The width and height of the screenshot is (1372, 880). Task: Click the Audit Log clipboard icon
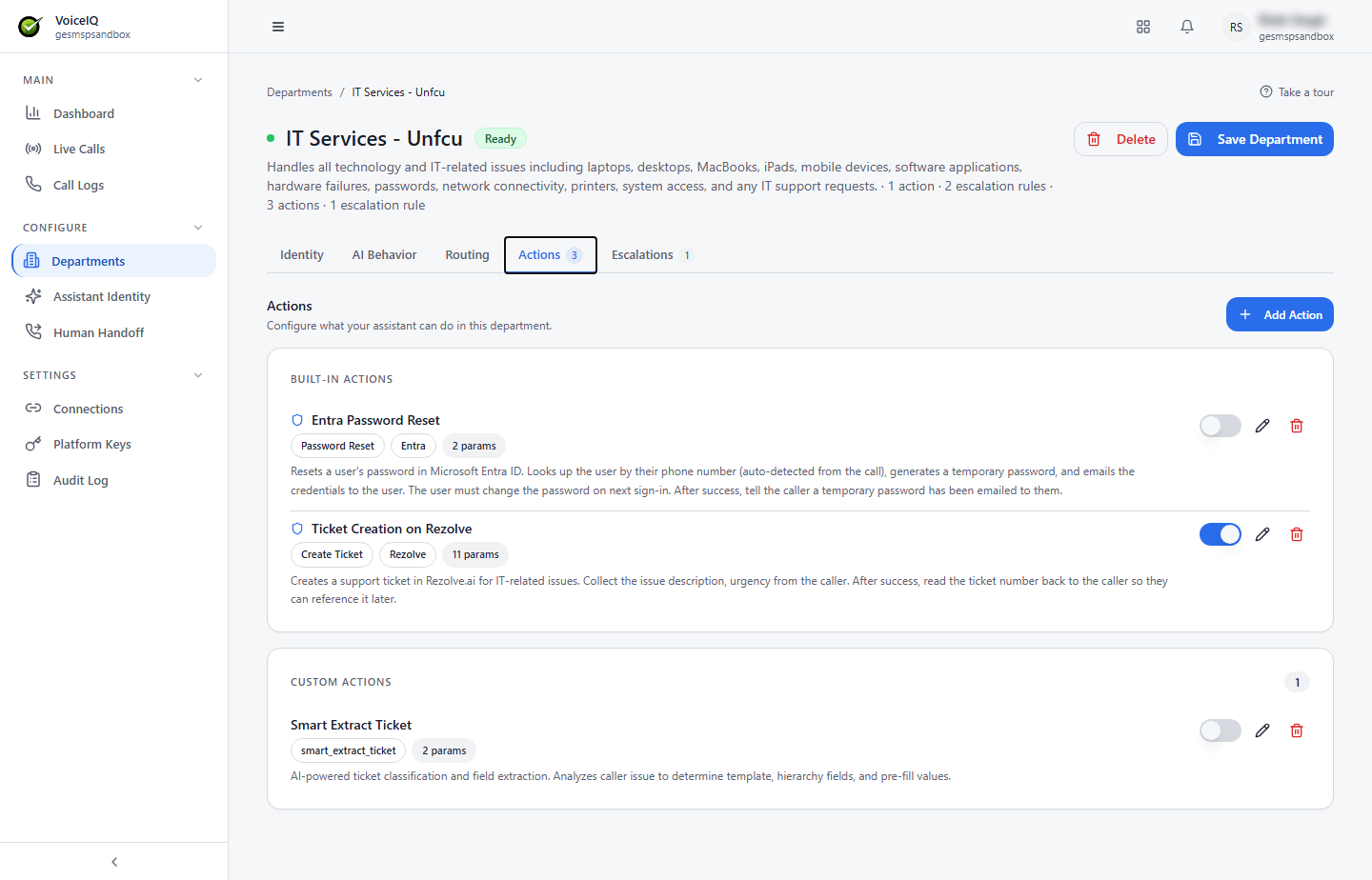(33, 480)
